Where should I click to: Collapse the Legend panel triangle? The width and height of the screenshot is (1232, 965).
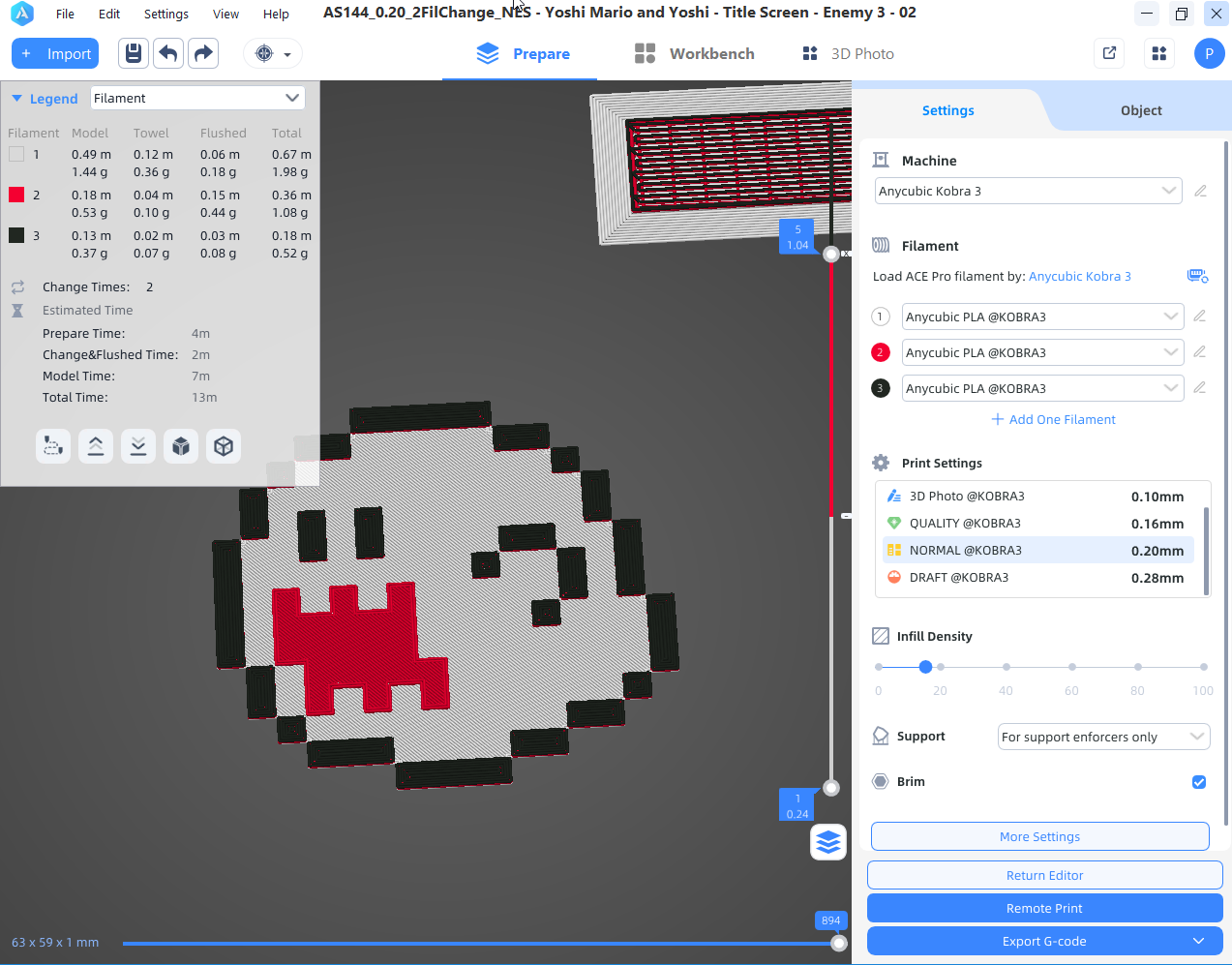tap(16, 99)
